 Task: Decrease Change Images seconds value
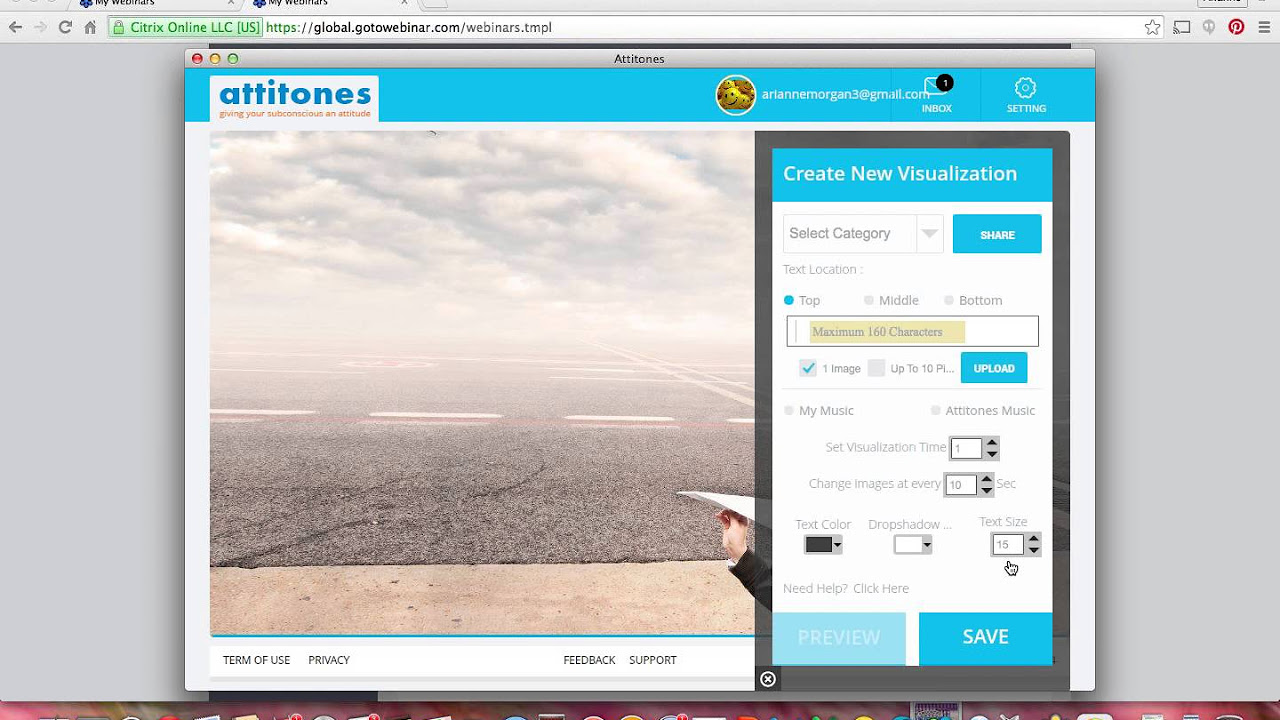click(987, 490)
